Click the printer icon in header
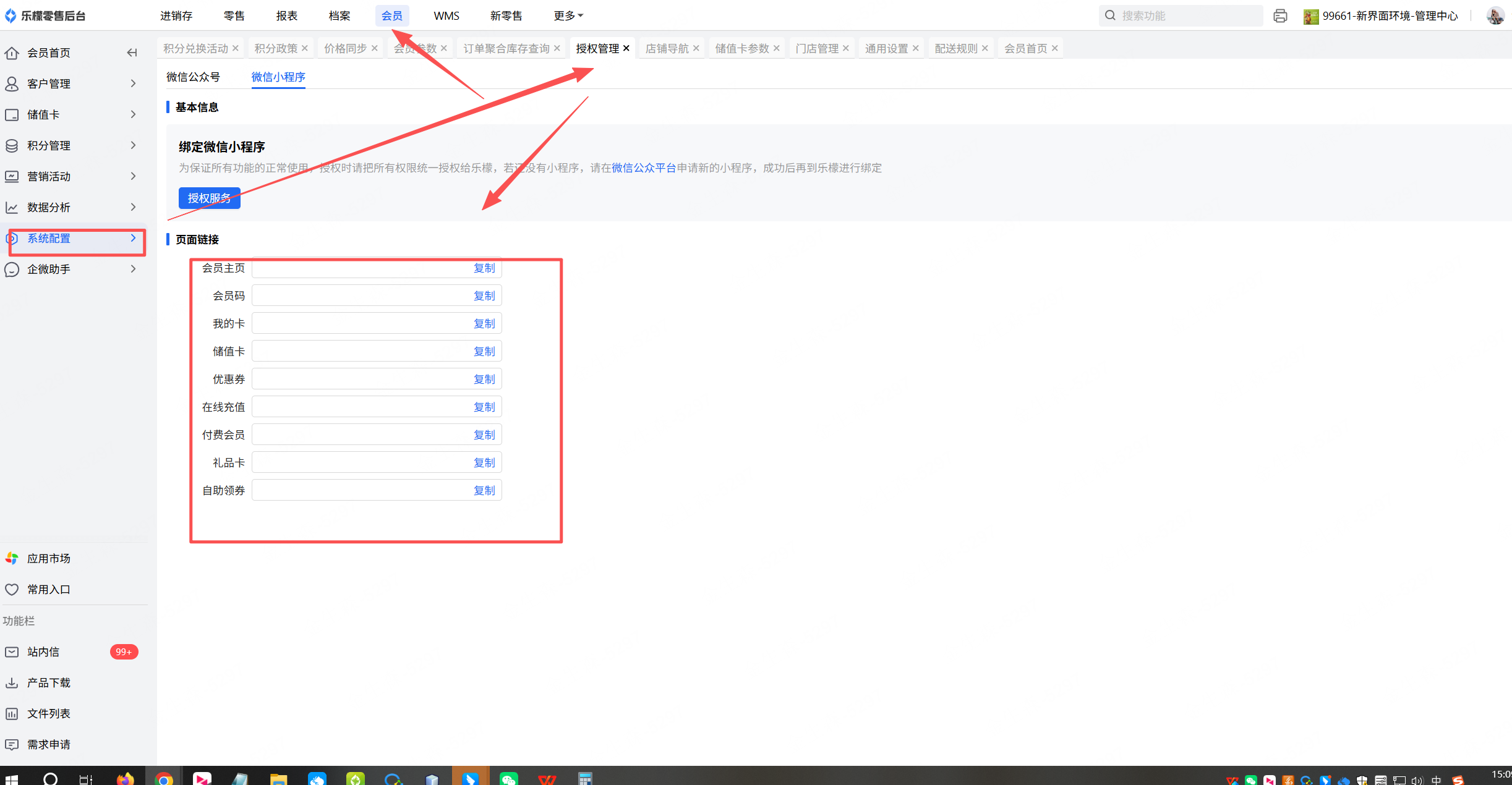This screenshot has width=1512, height=785. [1280, 16]
